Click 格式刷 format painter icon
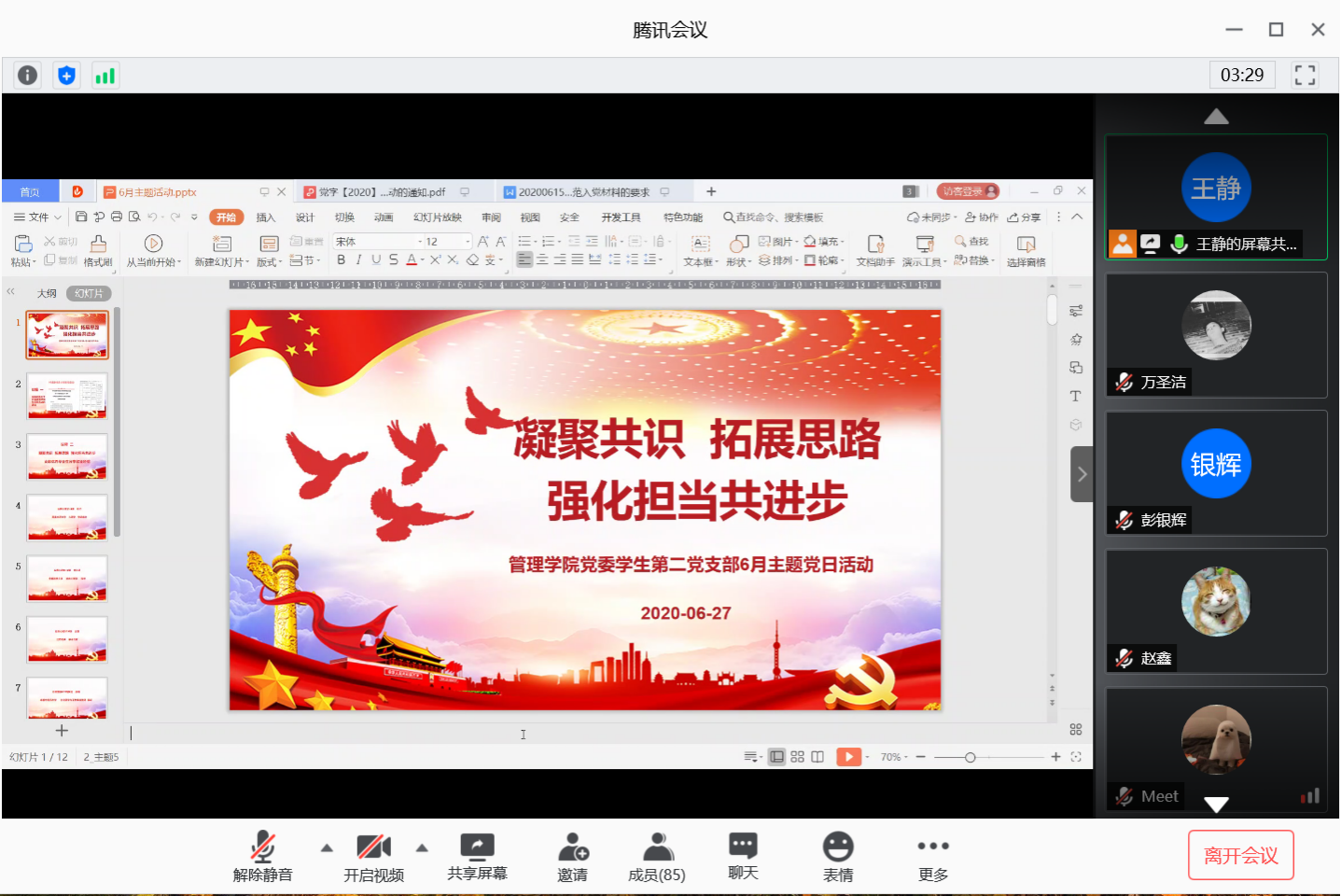 (x=98, y=245)
